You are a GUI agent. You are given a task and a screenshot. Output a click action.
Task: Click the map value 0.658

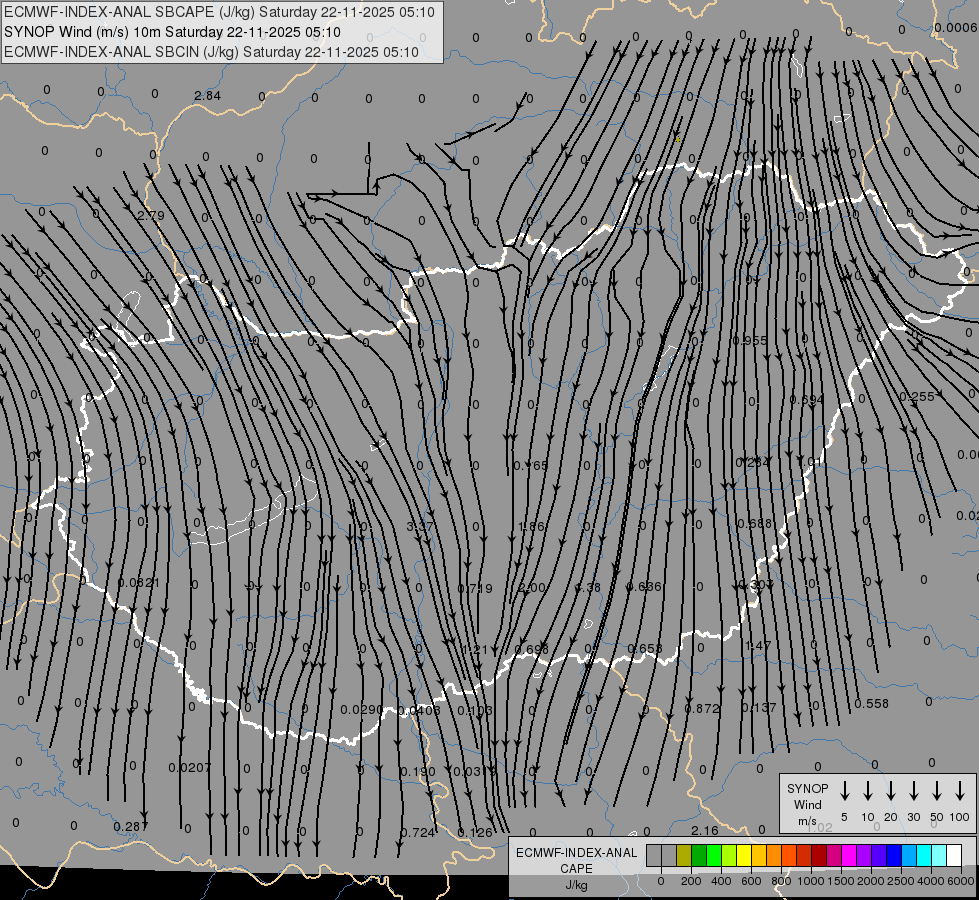tap(644, 648)
